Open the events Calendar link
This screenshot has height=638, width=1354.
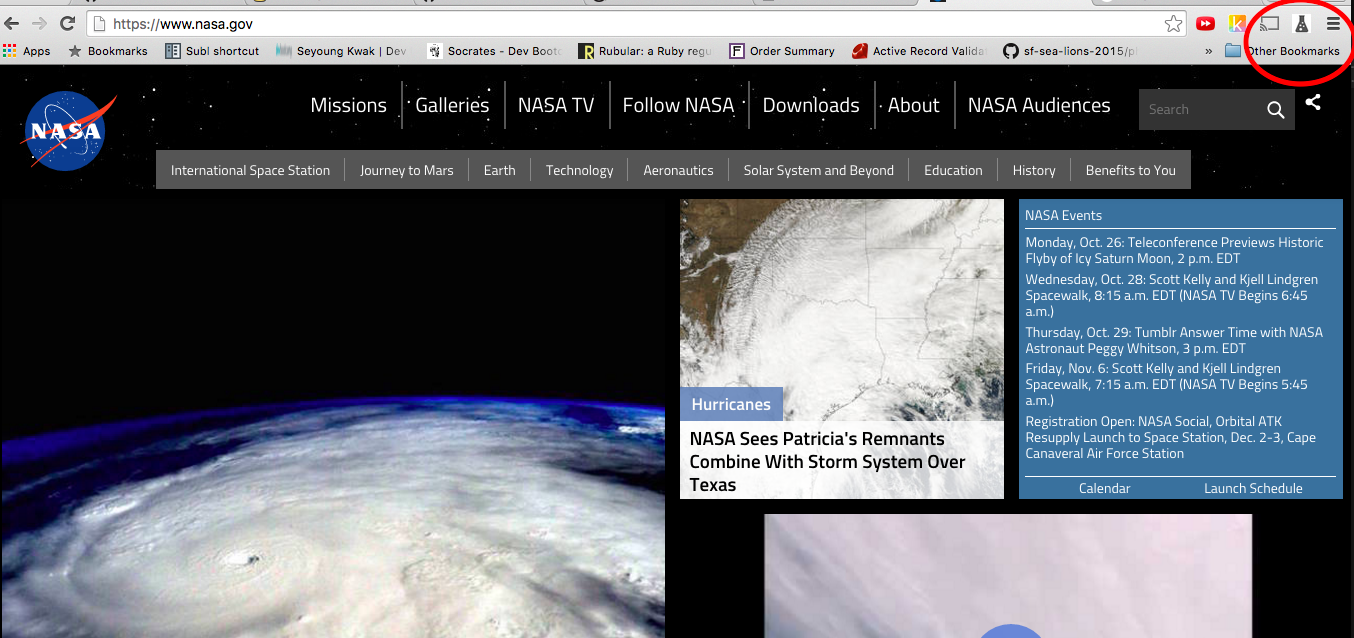1104,488
